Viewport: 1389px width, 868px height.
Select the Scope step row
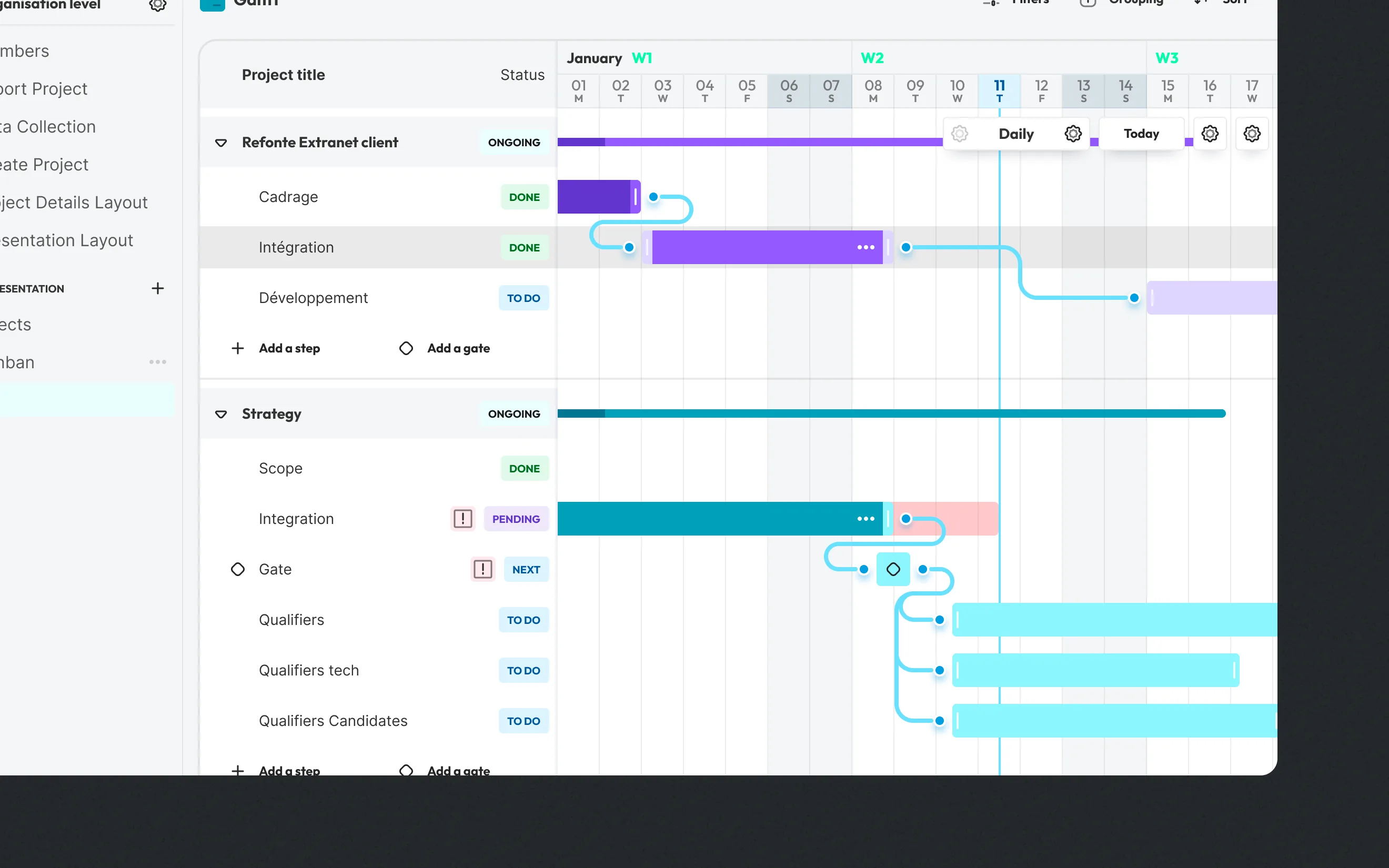pyautogui.click(x=378, y=468)
